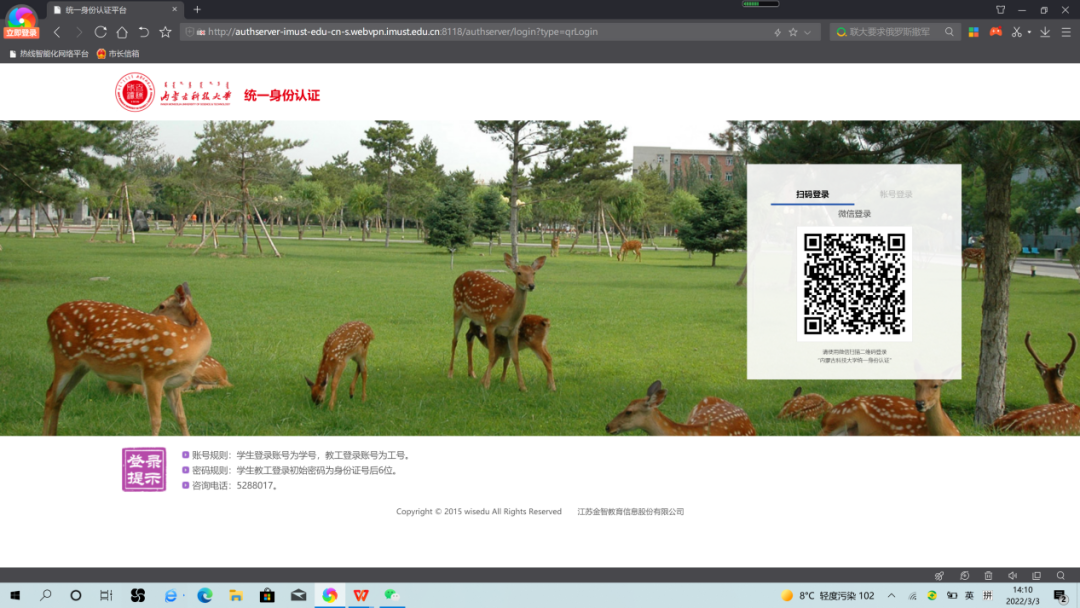
Task: Expand the system tray hidden icons chevron
Action: tap(891, 595)
